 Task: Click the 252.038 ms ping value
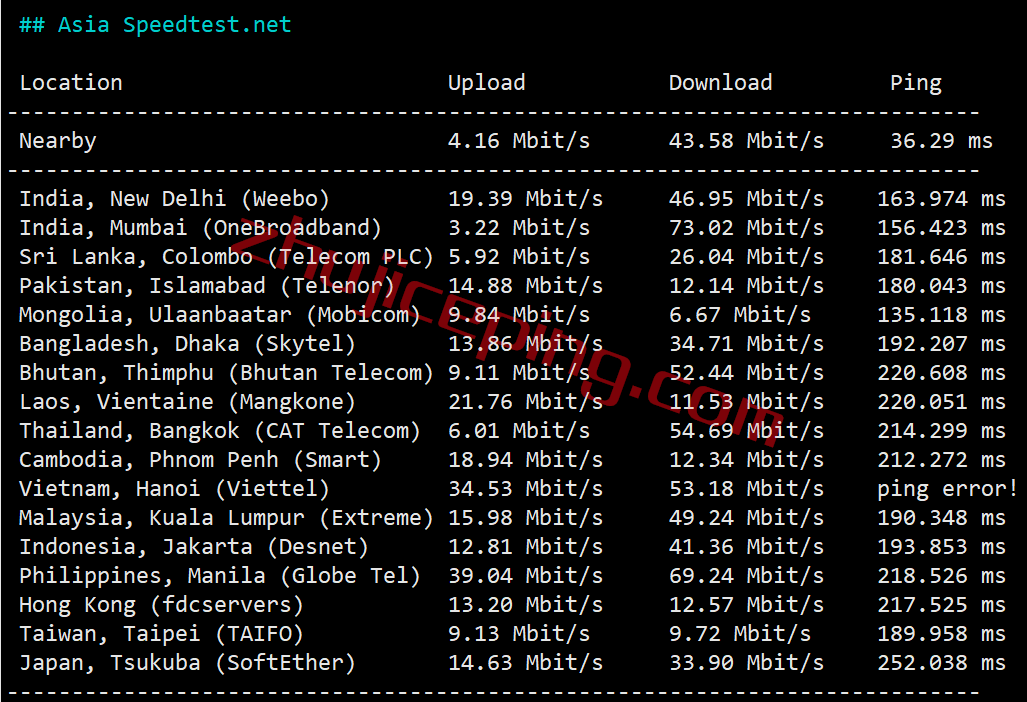pos(941,663)
